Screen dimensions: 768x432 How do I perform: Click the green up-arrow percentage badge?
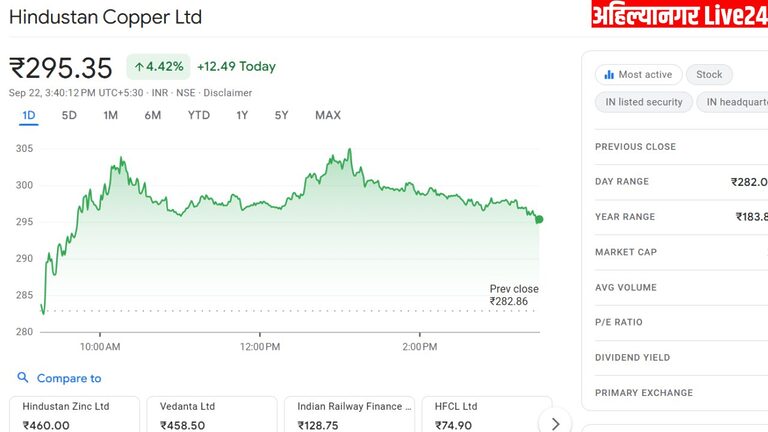pyautogui.click(x=158, y=67)
